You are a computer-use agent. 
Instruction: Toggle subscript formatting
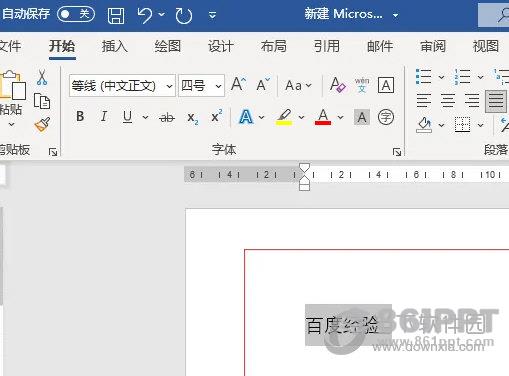[193, 117]
